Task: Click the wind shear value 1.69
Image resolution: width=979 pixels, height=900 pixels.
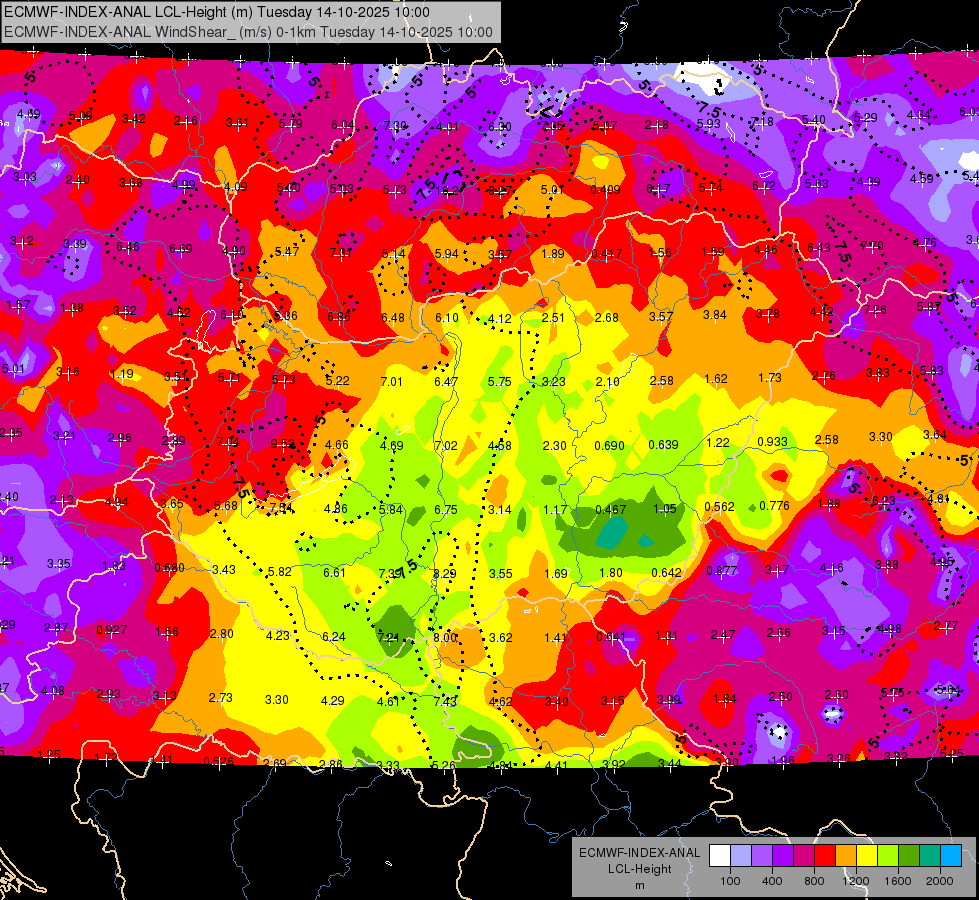Action: pyautogui.click(x=556, y=573)
